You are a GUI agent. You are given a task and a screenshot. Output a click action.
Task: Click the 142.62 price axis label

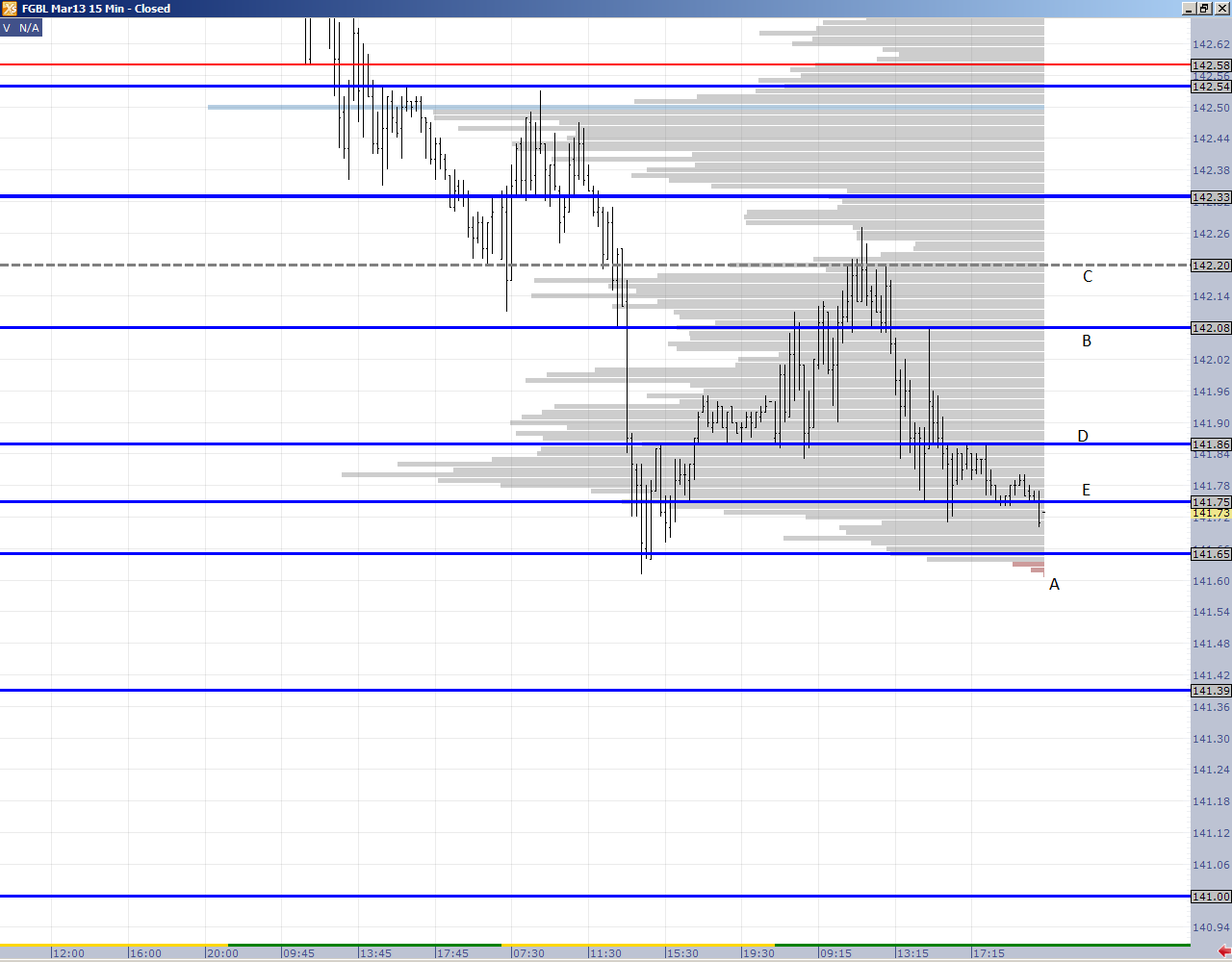tap(1211, 44)
